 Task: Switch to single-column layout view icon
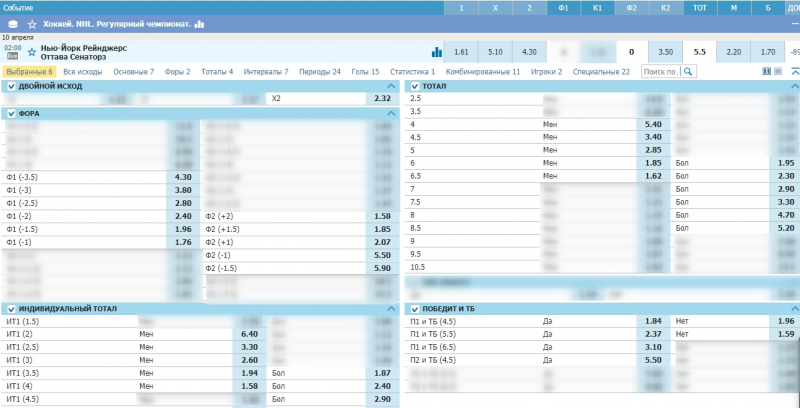[779, 72]
